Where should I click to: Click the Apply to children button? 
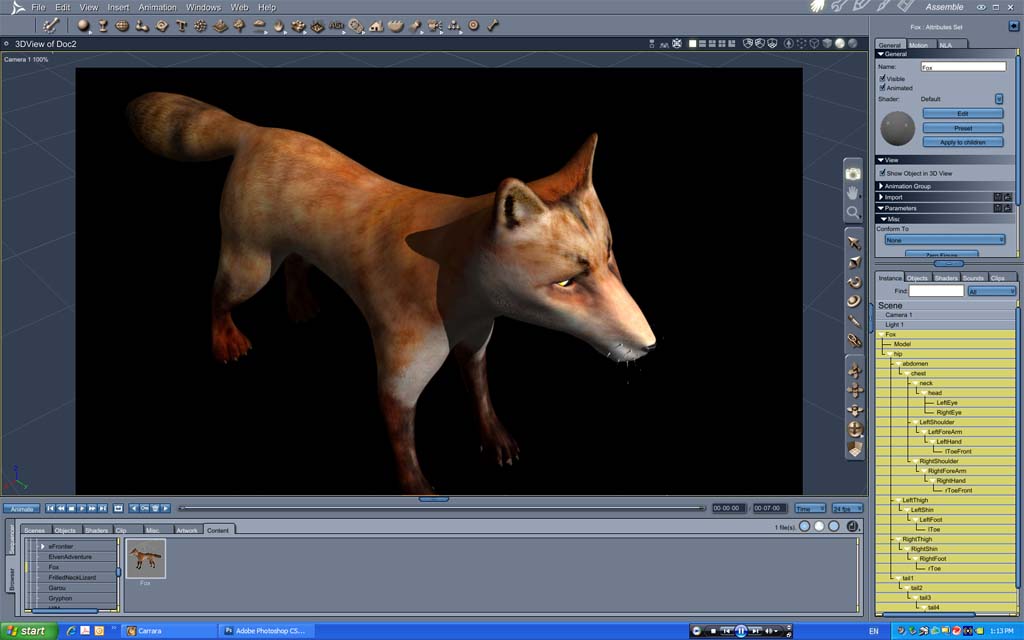pos(962,142)
